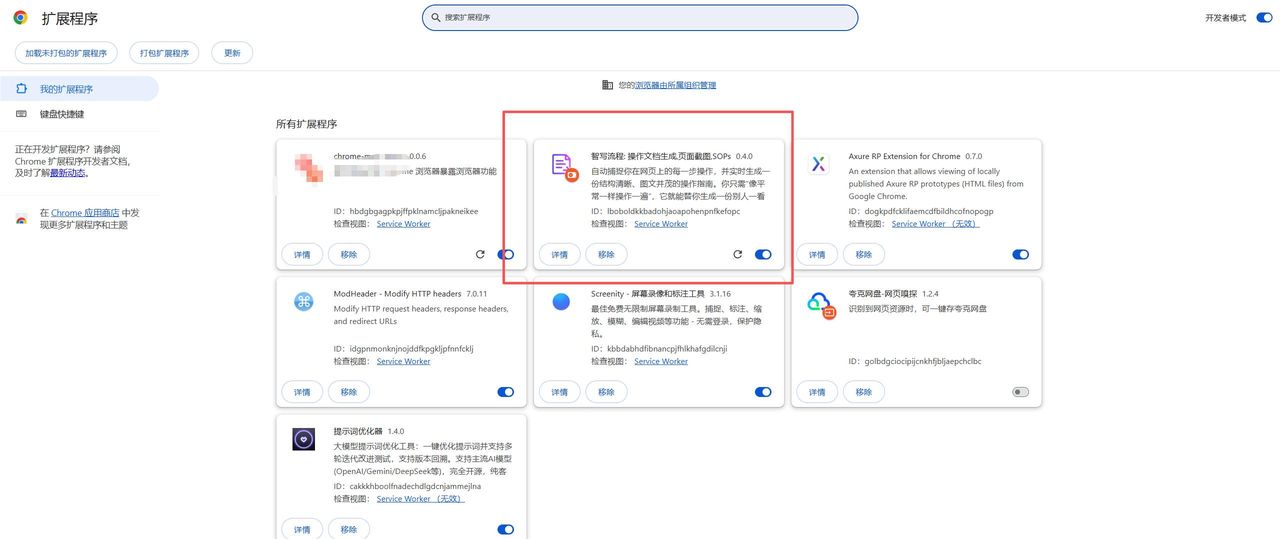Screen dimensions: 1280x539
Task: Reload the 智写流程 extension
Action: tap(737, 255)
